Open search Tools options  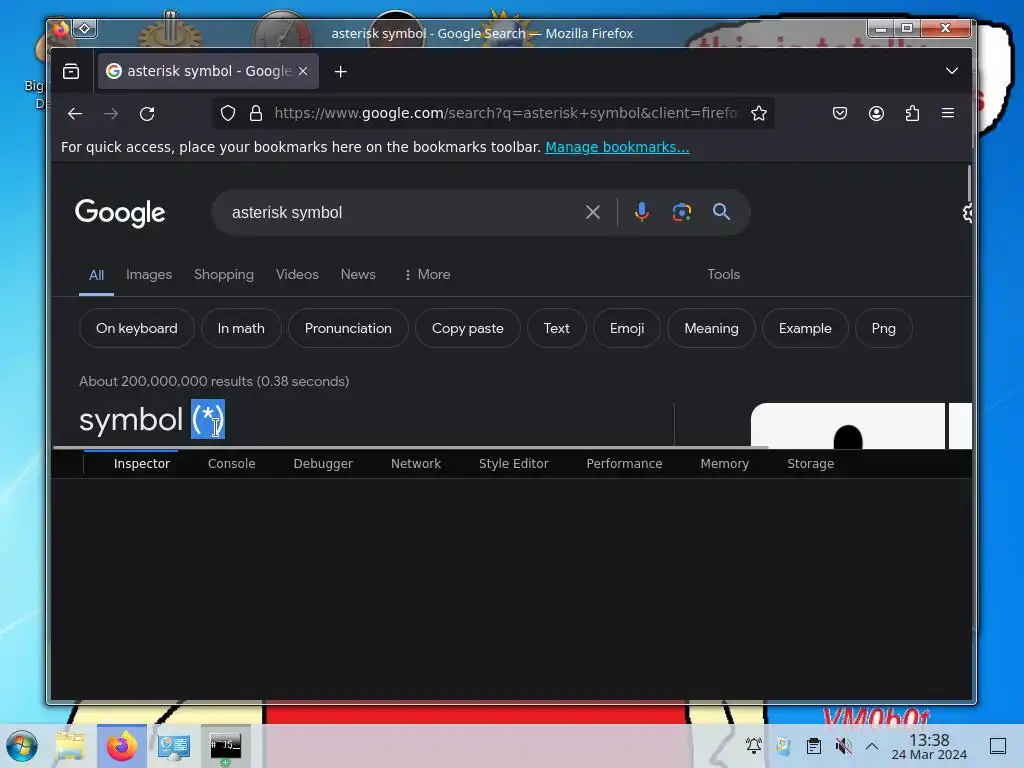coord(724,274)
